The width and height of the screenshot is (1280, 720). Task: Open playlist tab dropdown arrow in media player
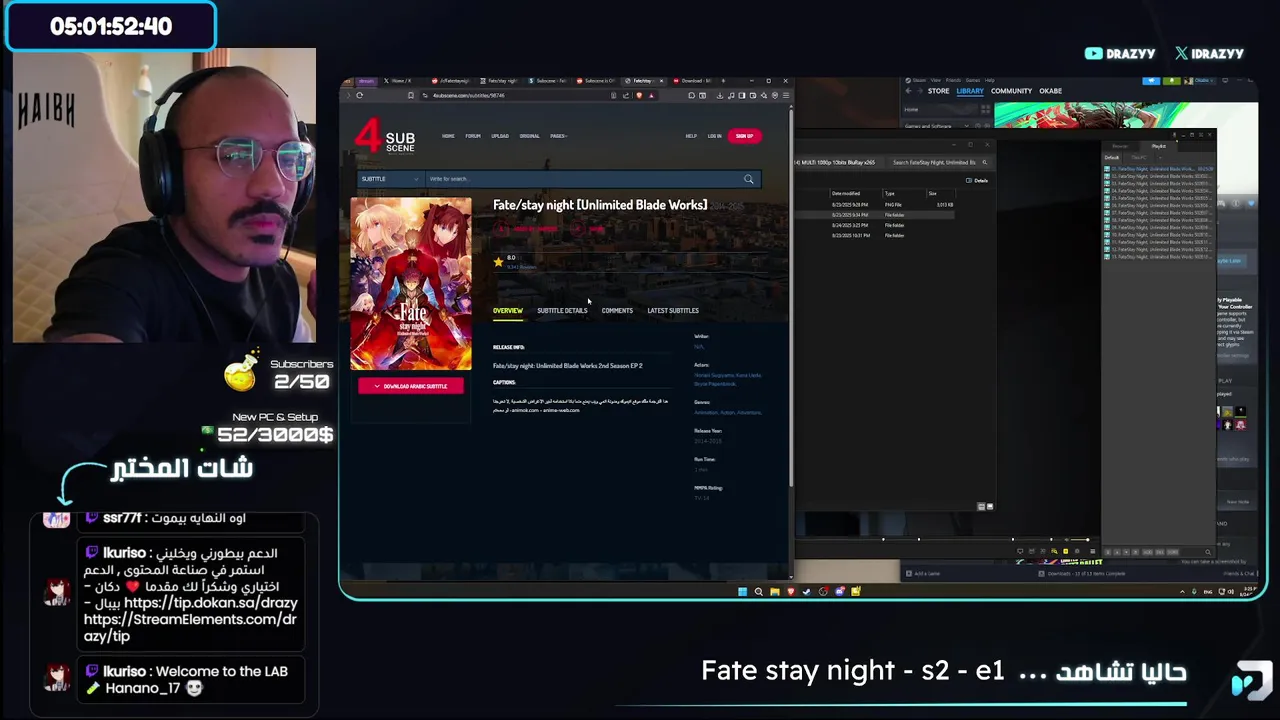1160,157
